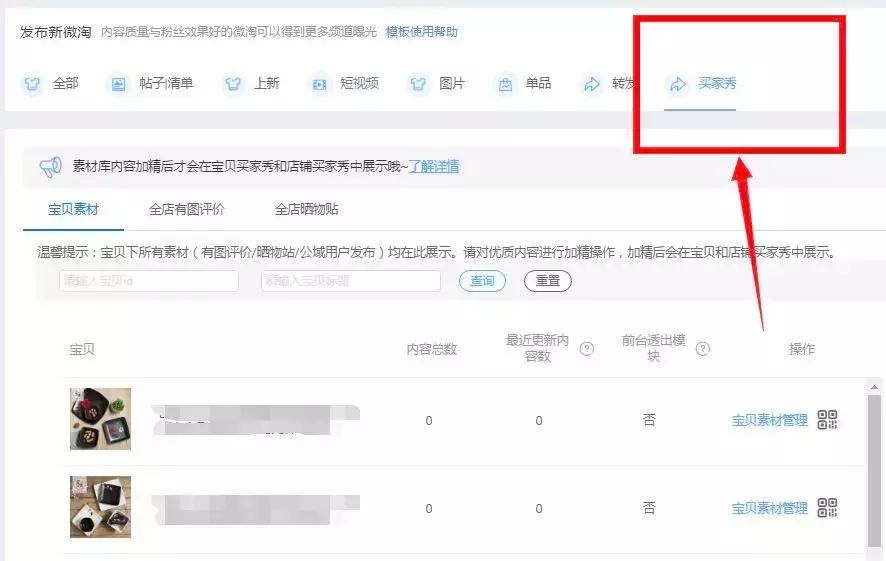Click the 买家秀 share arrow icon
Image resolution: width=886 pixels, height=561 pixels.
[x=677, y=84]
